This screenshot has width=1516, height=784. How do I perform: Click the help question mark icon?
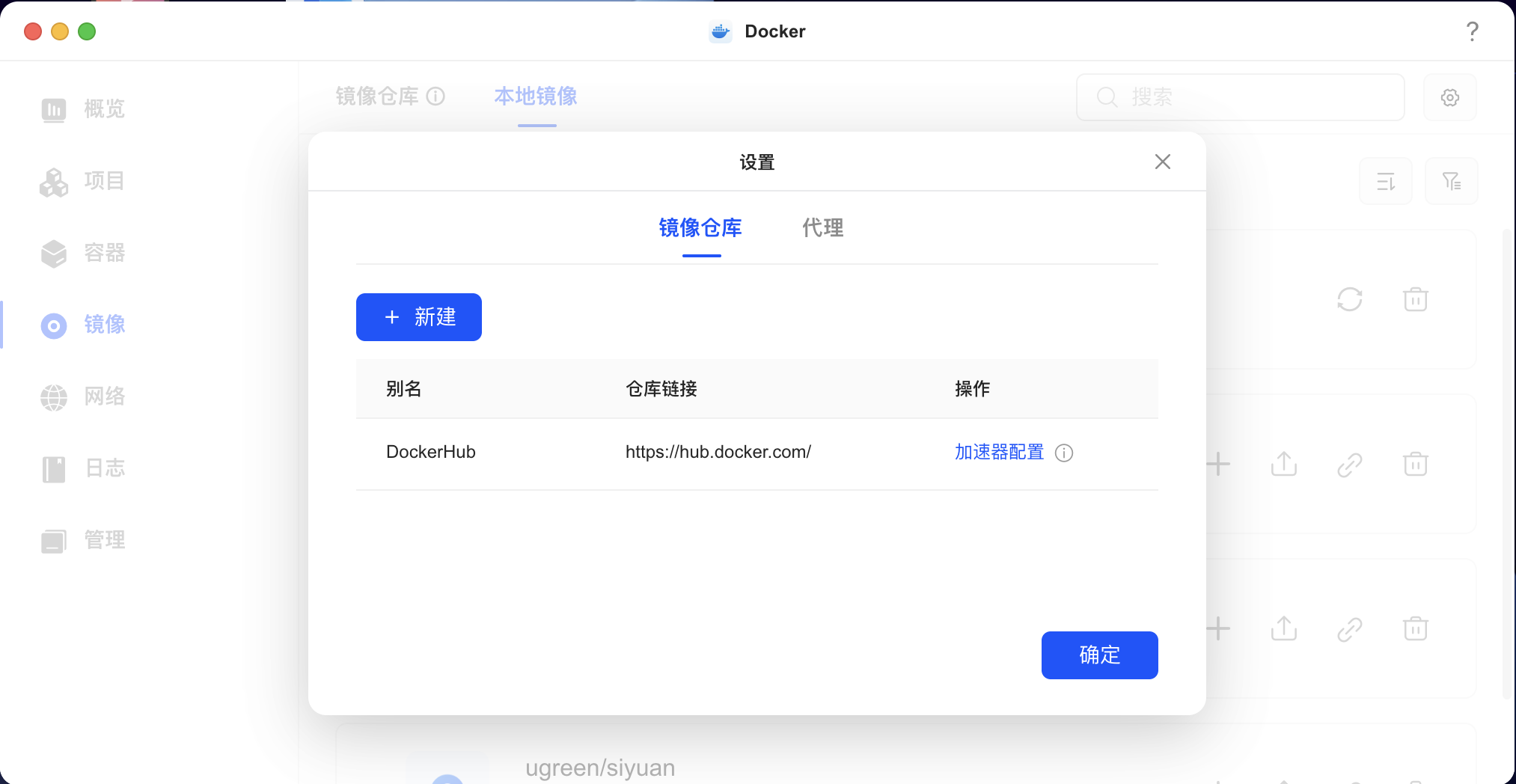coord(1472,31)
